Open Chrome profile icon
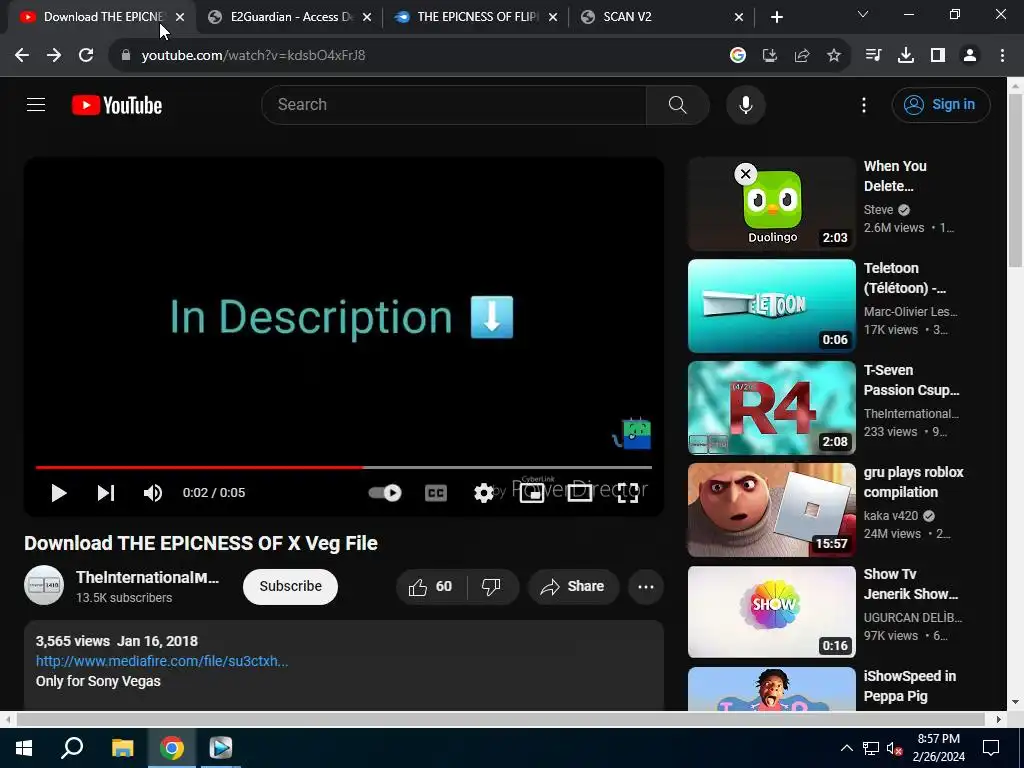The height and width of the screenshot is (768, 1024). pyautogui.click(x=970, y=56)
